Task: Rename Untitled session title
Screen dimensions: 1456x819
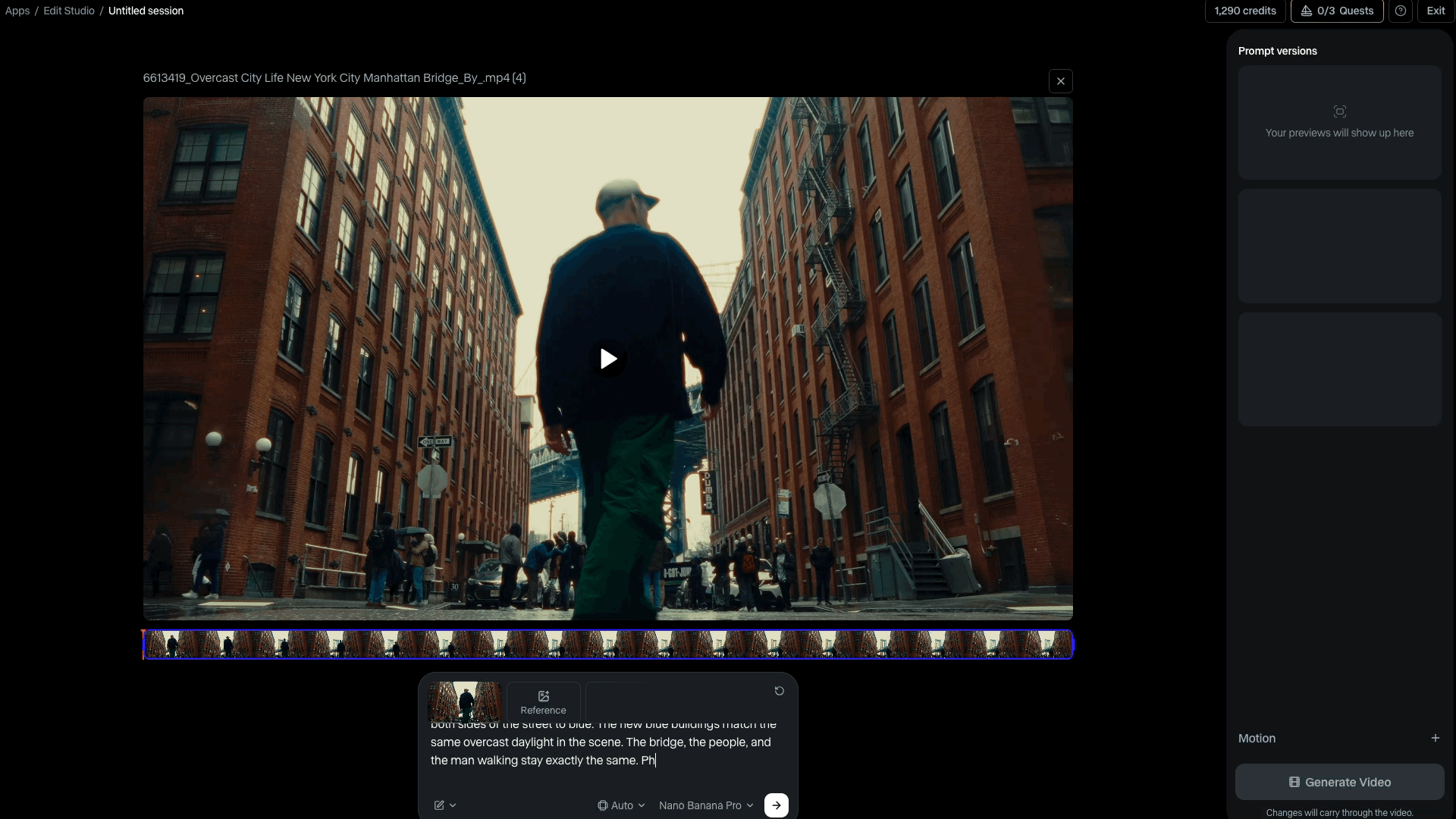Action: [x=146, y=11]
